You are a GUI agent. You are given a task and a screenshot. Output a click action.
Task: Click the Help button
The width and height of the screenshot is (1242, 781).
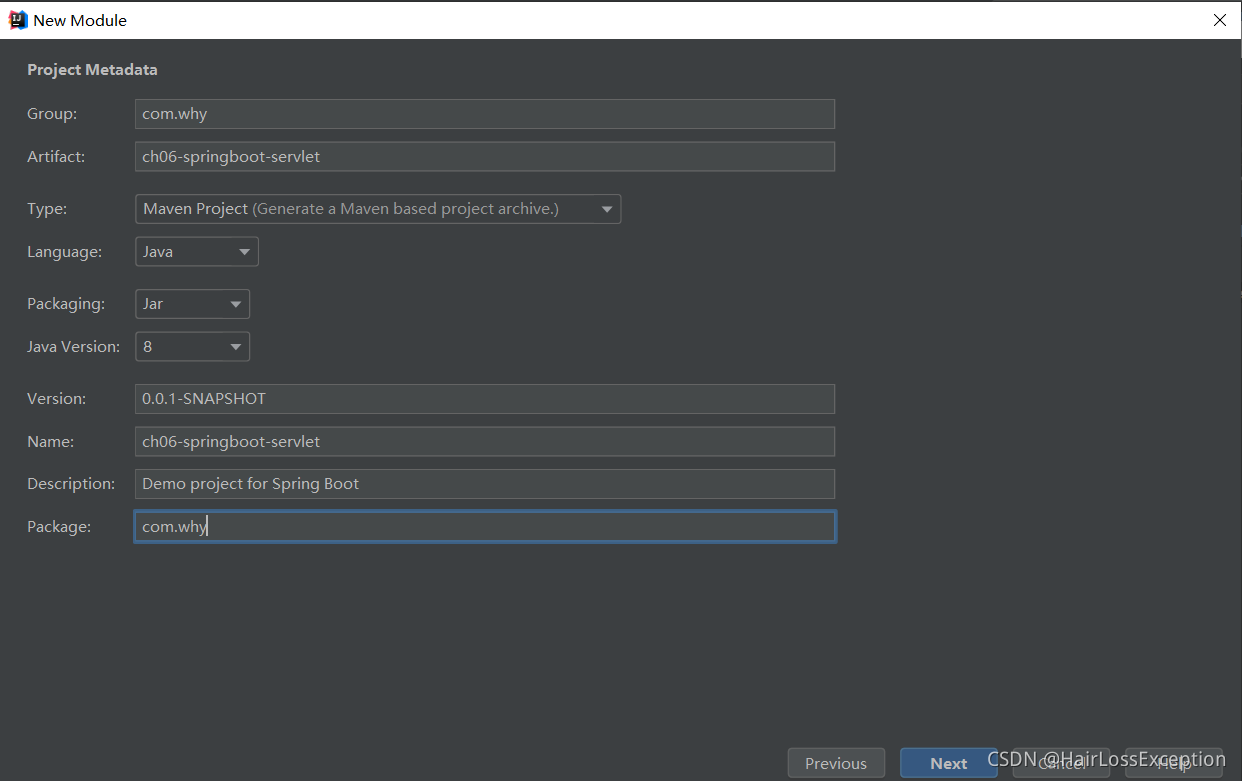tap(1174, 762)
